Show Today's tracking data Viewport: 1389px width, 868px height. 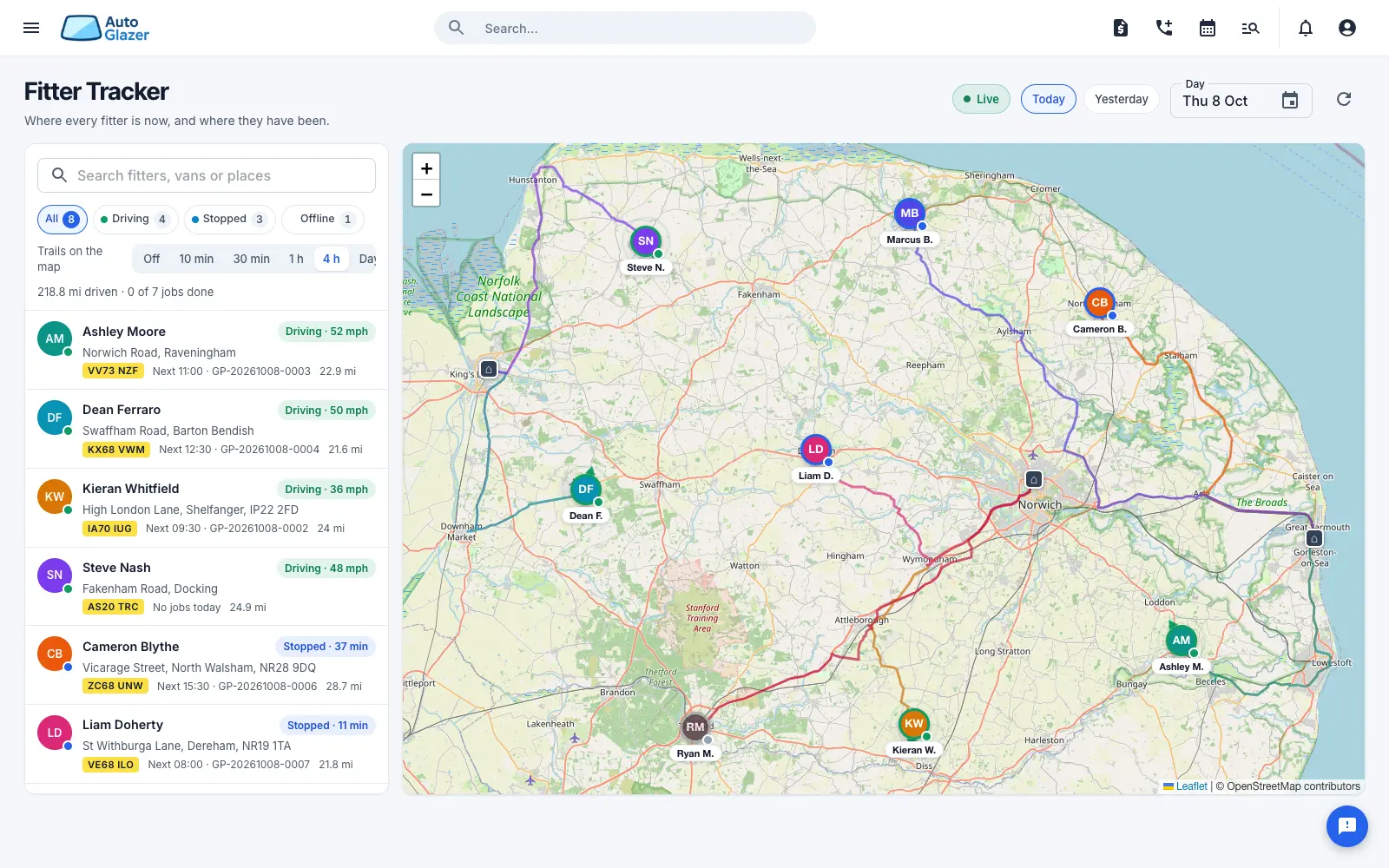point(1049,99)
